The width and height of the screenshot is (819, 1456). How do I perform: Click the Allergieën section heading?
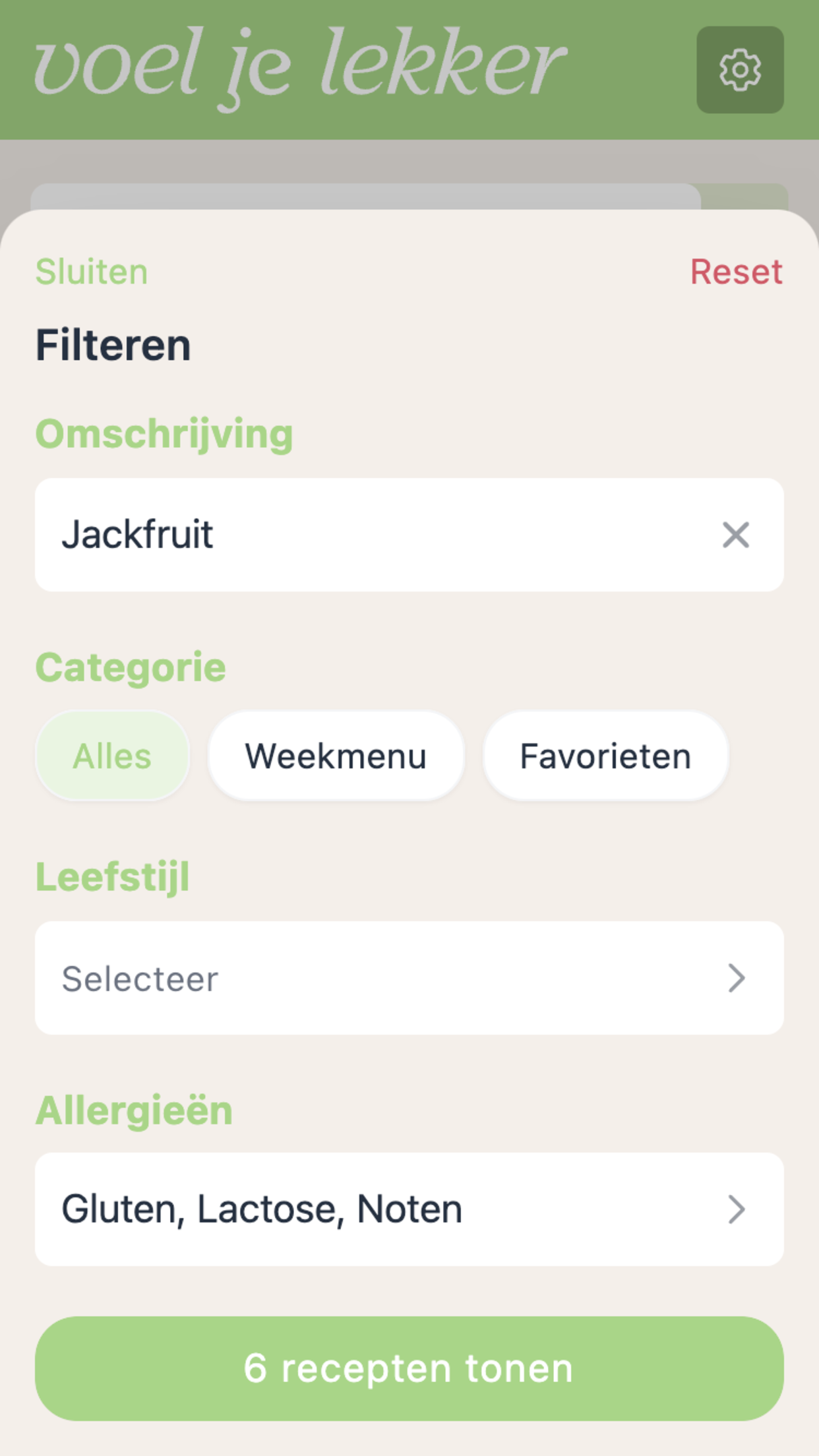click(x=134, y=1110)
